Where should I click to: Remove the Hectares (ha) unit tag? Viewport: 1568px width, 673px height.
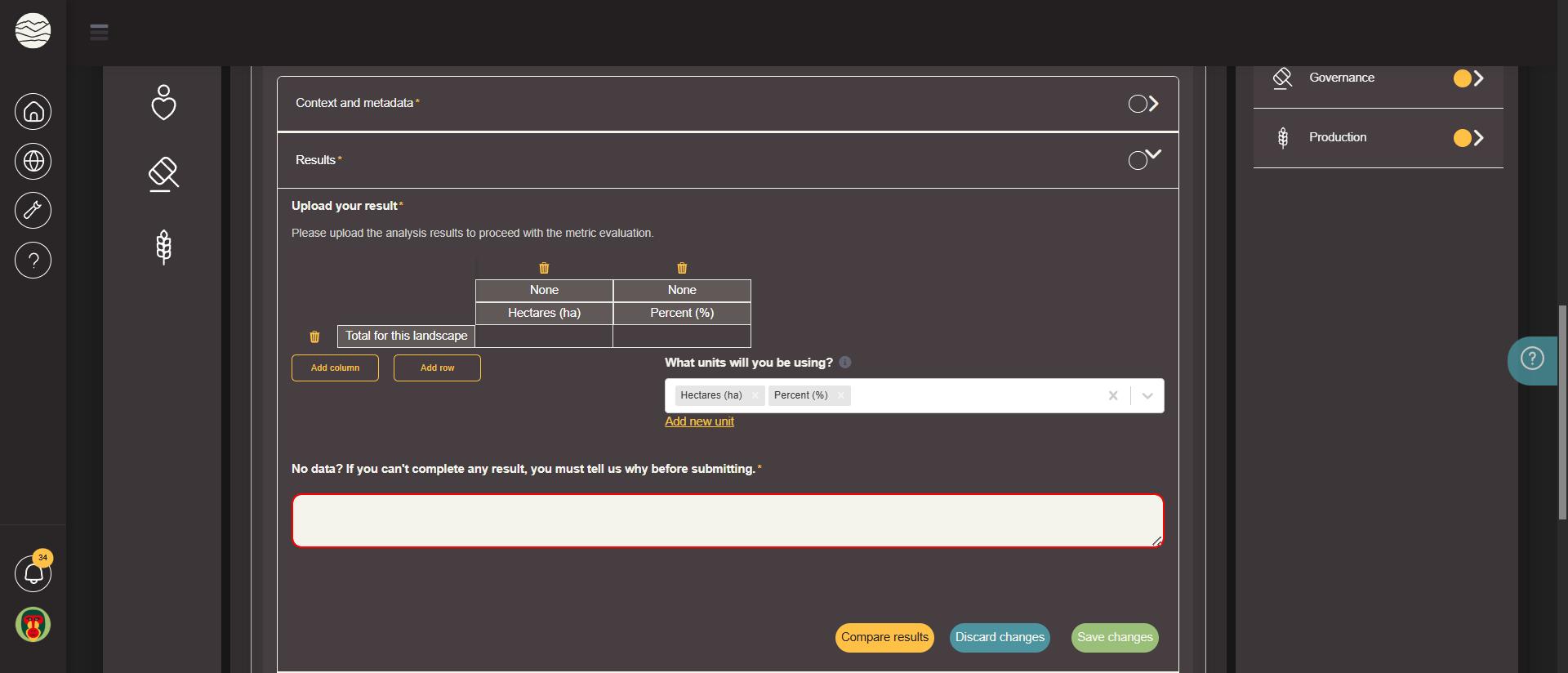pos(755,396)
